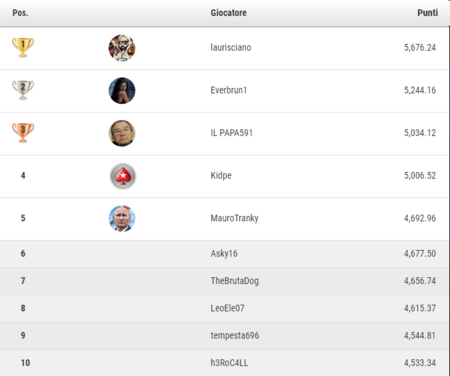
Task: Click the bronze third-place trophy icon
Action: 23,133
